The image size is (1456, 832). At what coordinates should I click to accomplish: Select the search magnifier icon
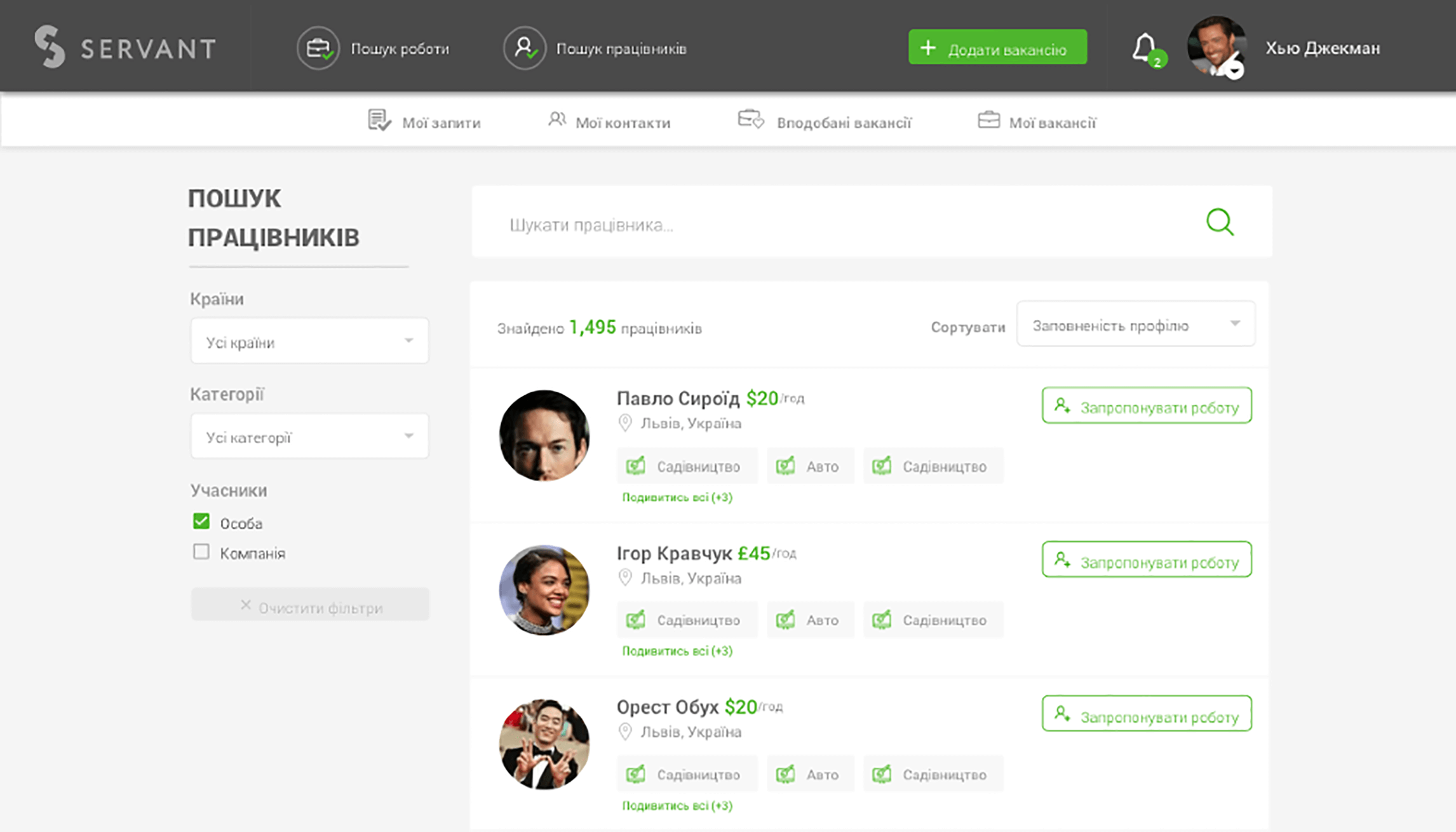pos(1220,222)
